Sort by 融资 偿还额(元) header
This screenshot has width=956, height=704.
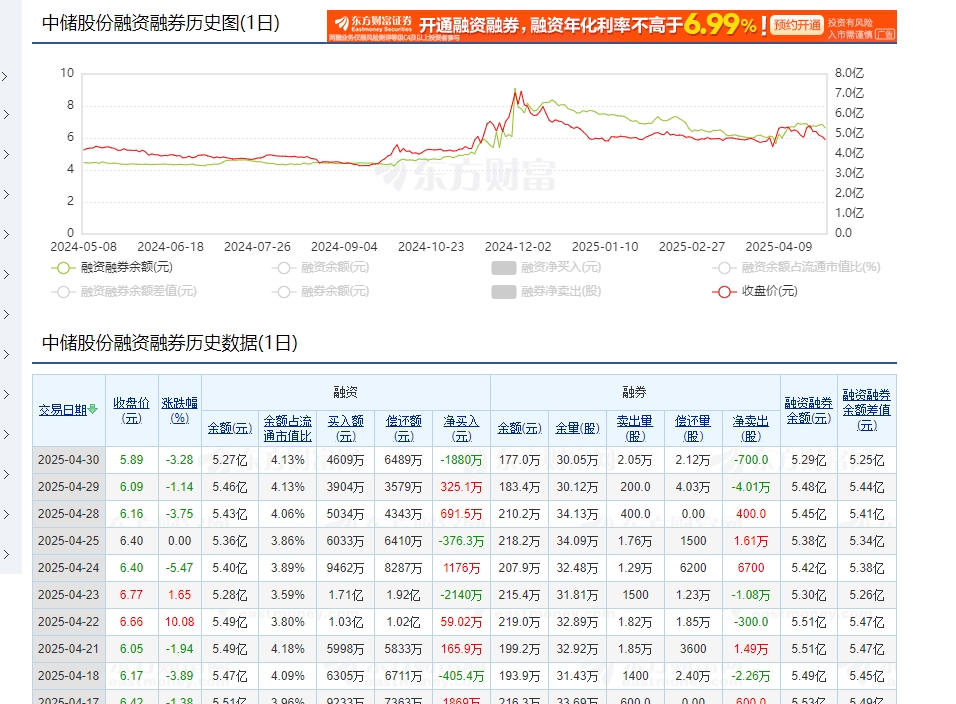(x=404, y=428)
